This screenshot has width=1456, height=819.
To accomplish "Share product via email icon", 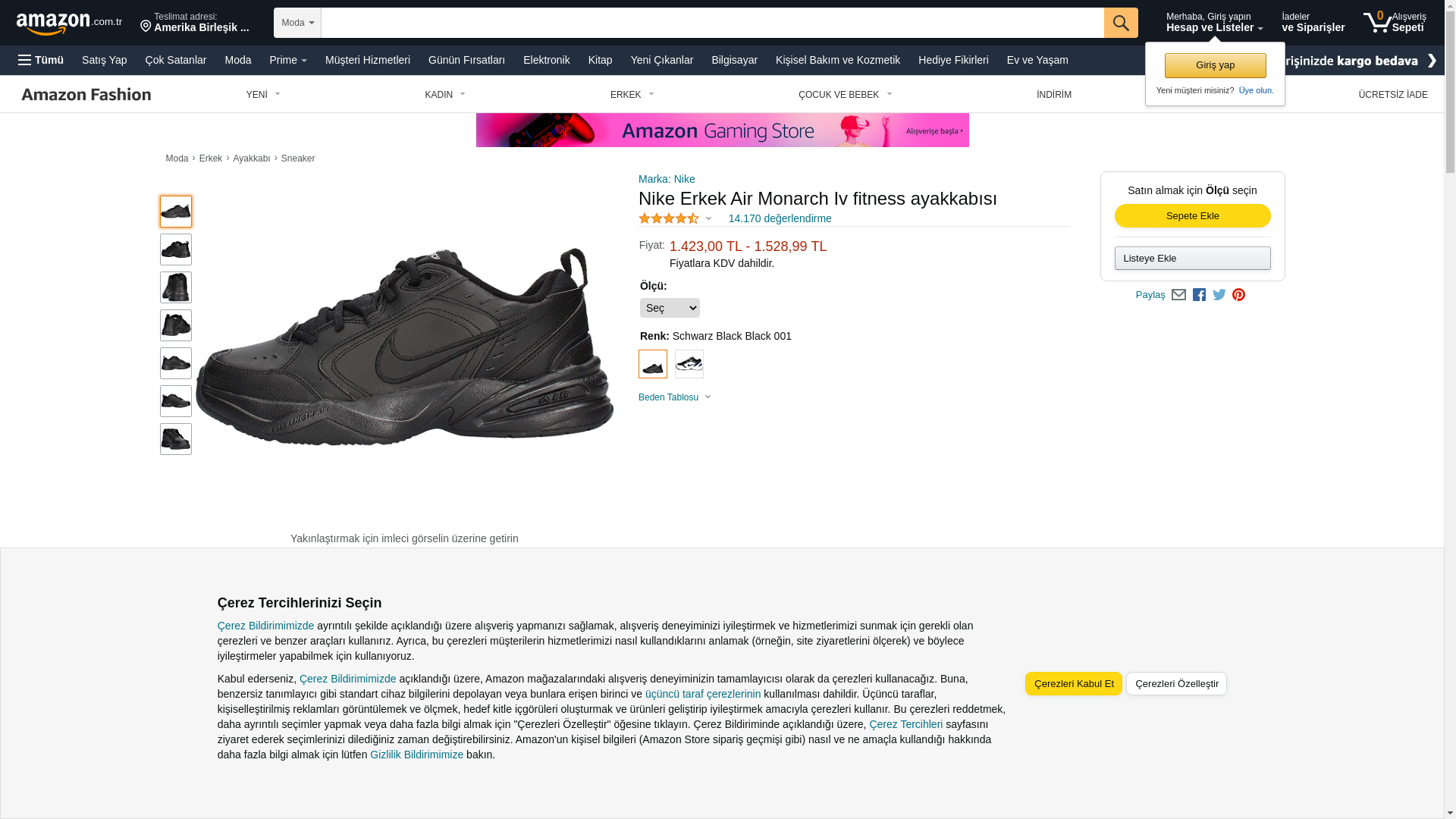I will point(1178,295).
